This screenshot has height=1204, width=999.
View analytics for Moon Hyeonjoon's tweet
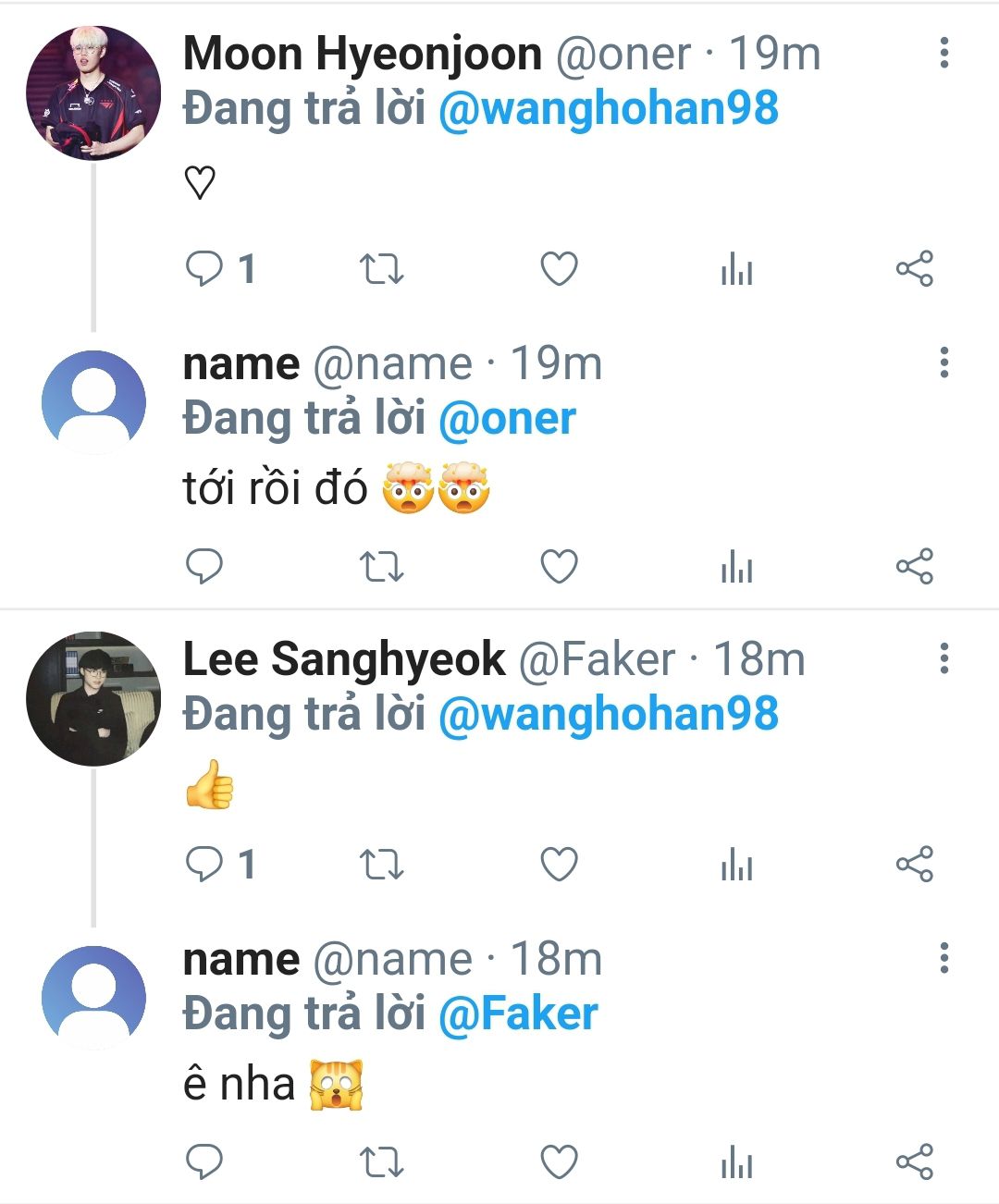point(736,270)
